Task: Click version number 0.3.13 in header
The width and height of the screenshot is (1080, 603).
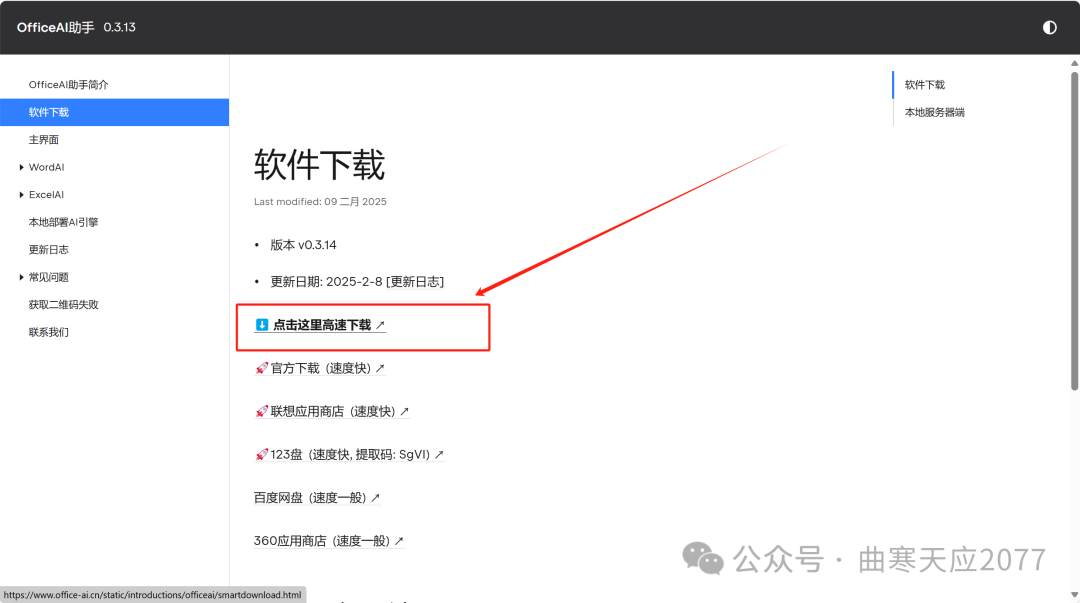Action: 119,28
